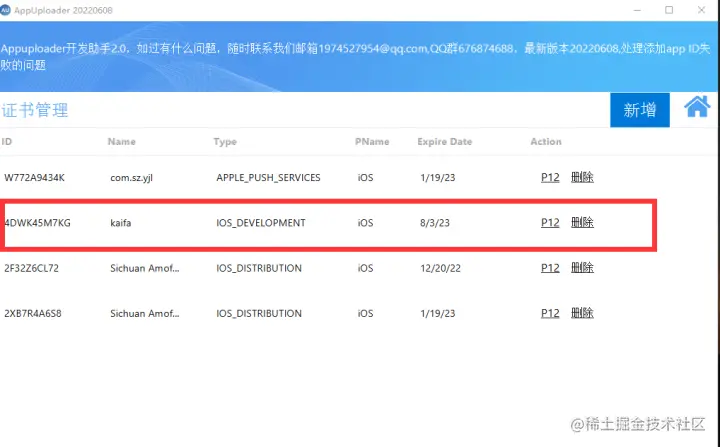720x447 pixels.
Task: Minimize the AppUploader window
Action: pos(637,10)
